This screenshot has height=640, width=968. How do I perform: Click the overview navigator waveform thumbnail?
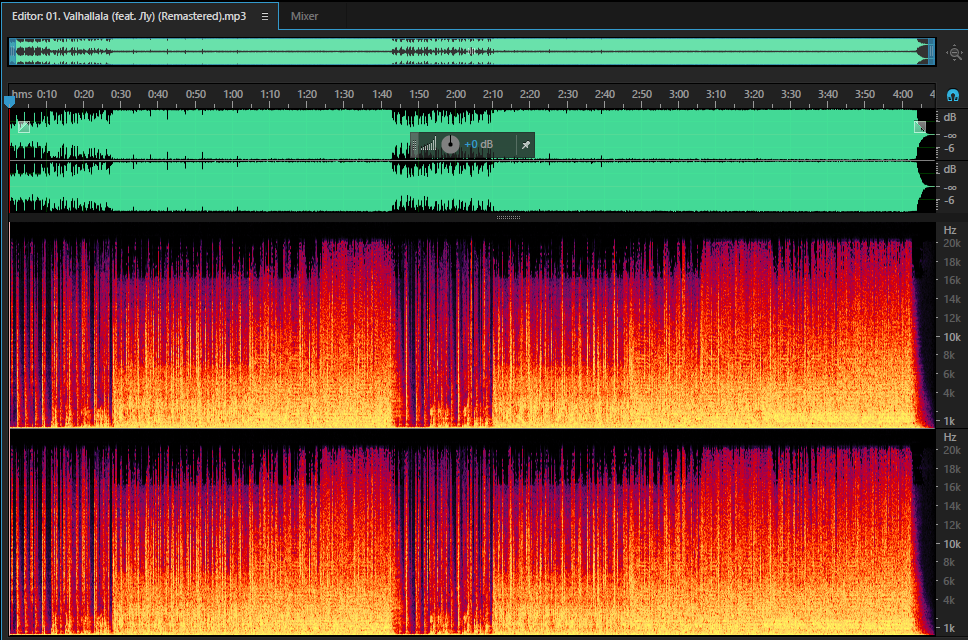[x=472, y=52]
